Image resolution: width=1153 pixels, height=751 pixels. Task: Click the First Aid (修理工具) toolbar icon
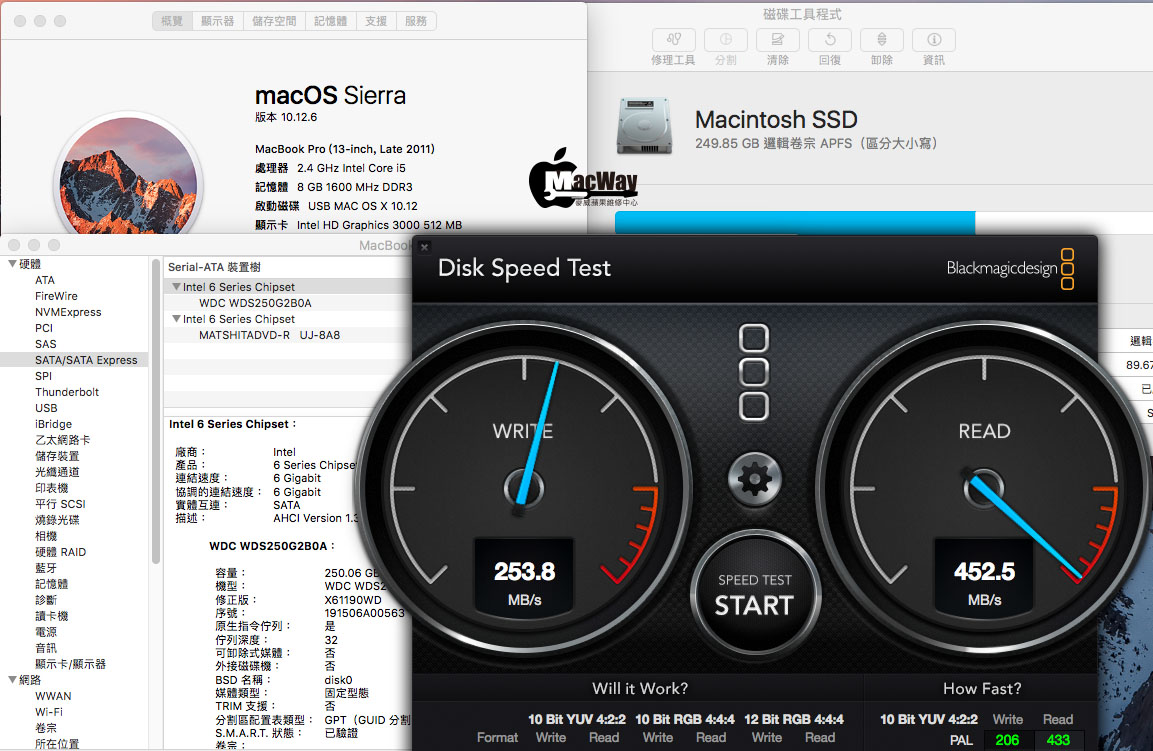coord(673,40)
